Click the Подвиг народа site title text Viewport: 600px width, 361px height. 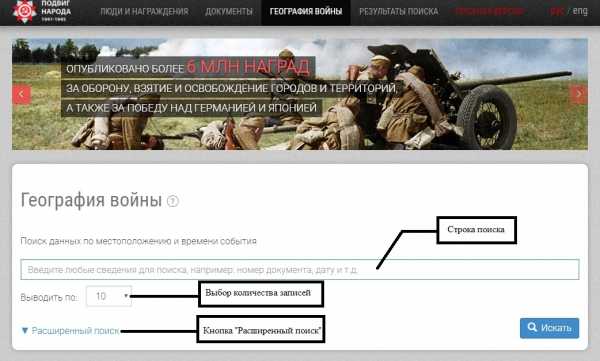56,8
